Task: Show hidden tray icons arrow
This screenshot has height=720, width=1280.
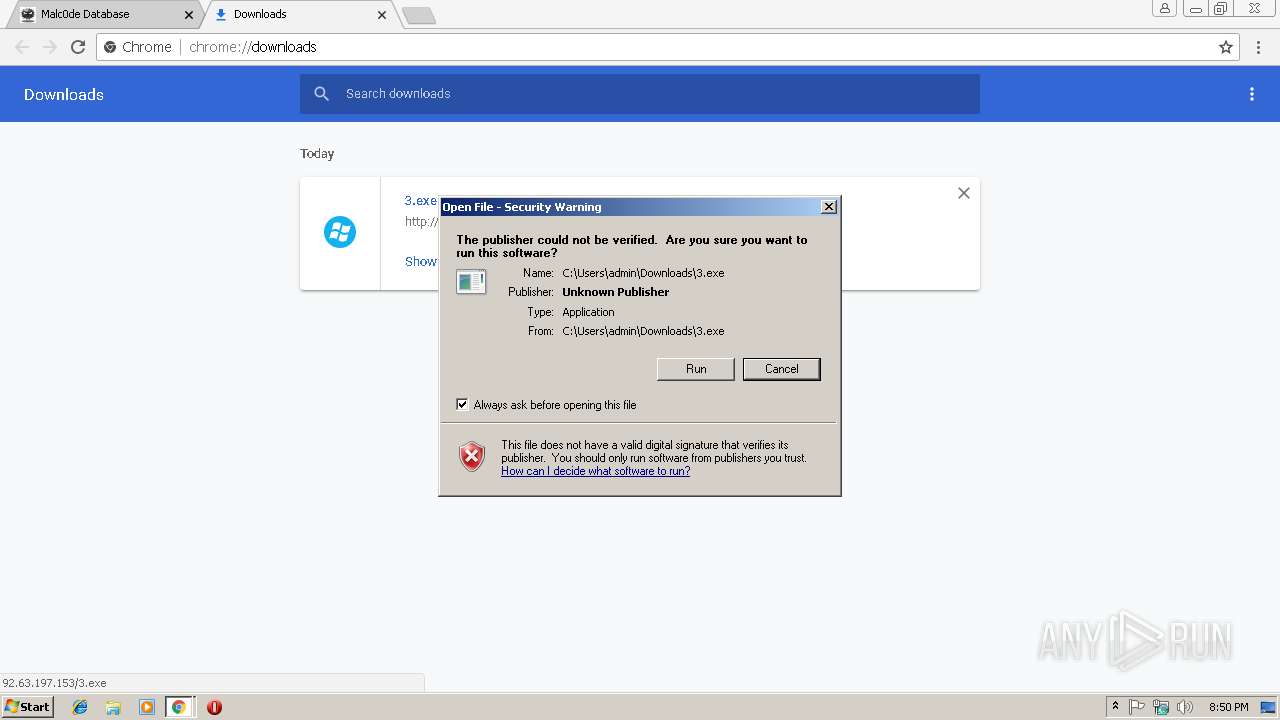Action: (x=1115, y=707)
